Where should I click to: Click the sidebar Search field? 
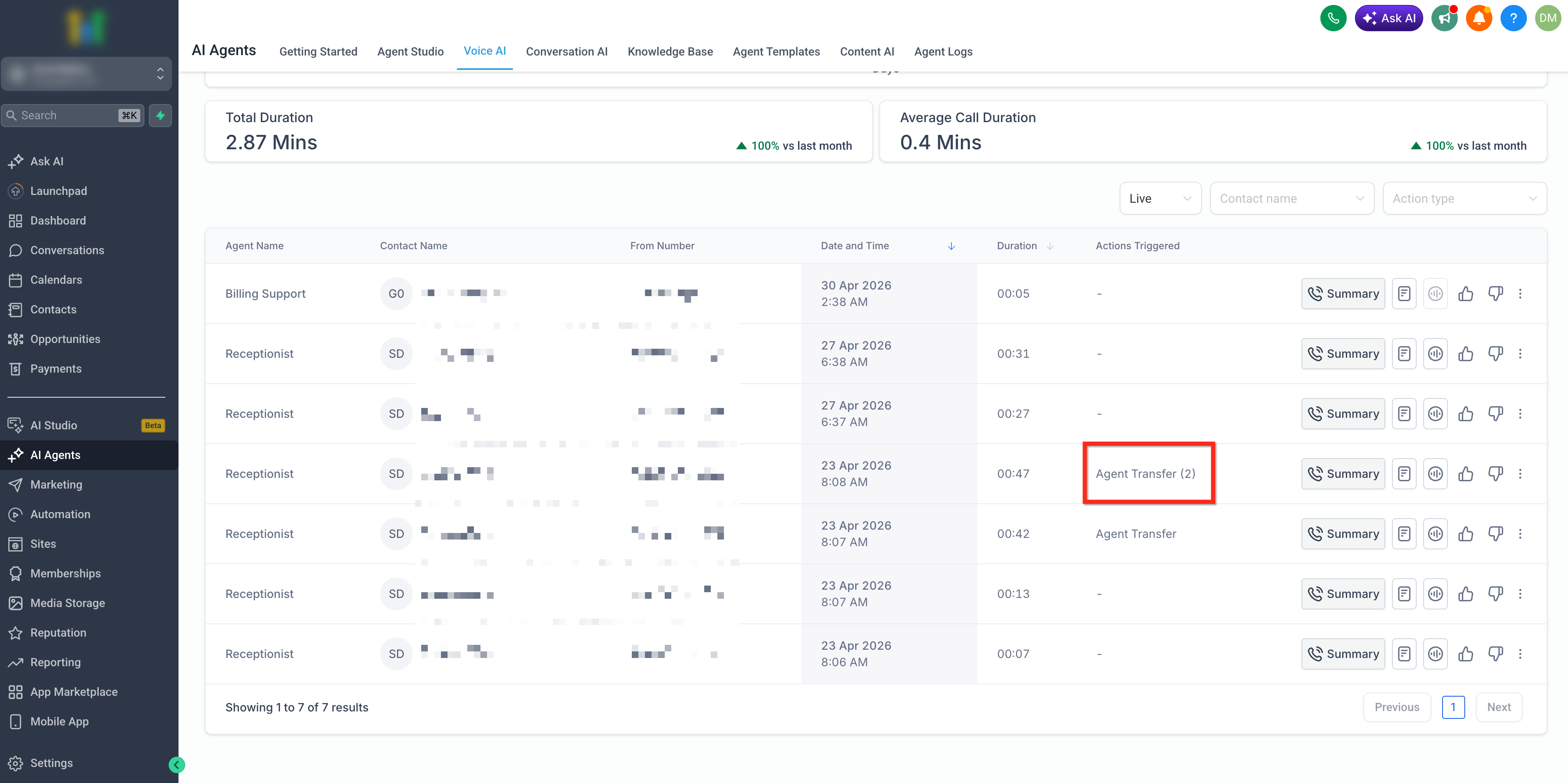tap(72, 116)
